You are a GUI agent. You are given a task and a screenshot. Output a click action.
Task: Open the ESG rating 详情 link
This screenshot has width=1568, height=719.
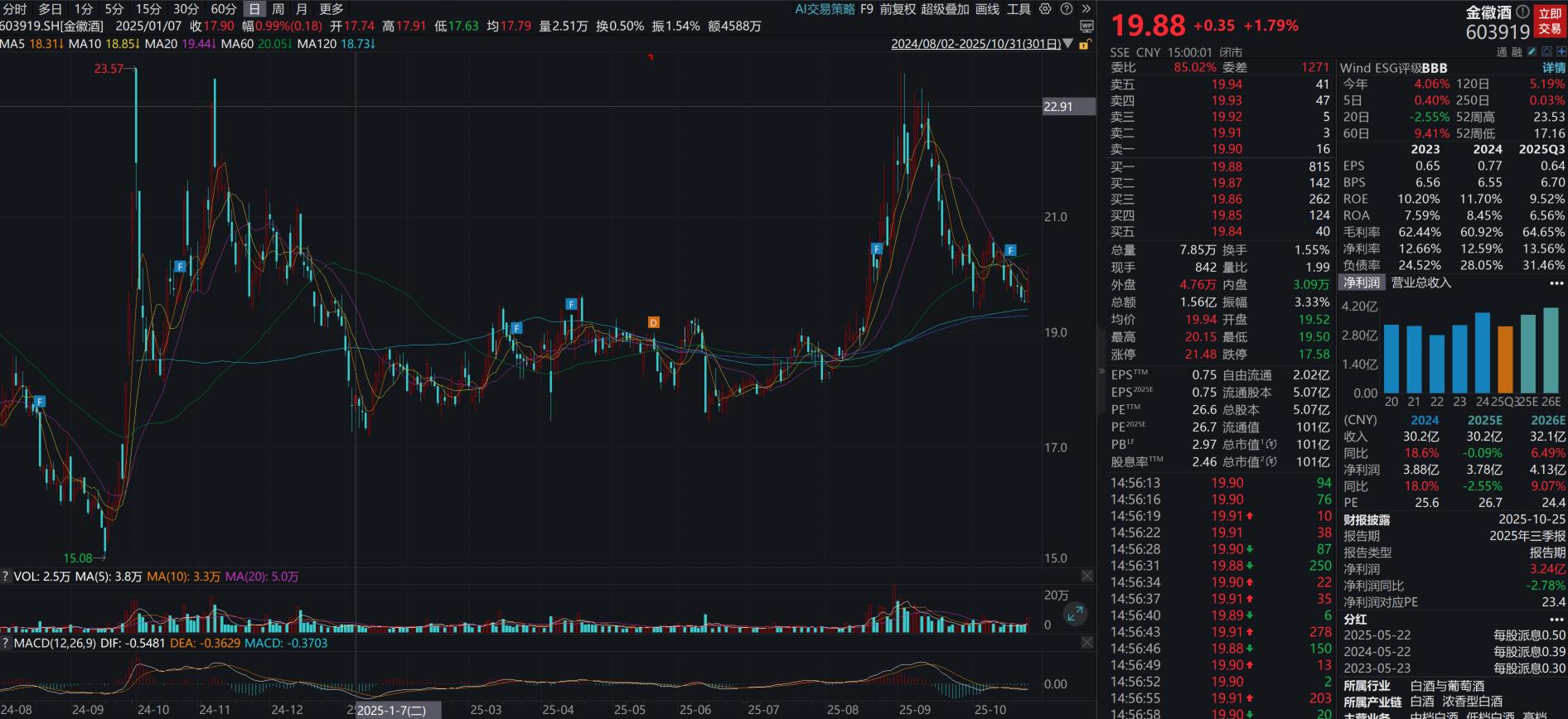pyautogui.click(x=1553, y=68)
